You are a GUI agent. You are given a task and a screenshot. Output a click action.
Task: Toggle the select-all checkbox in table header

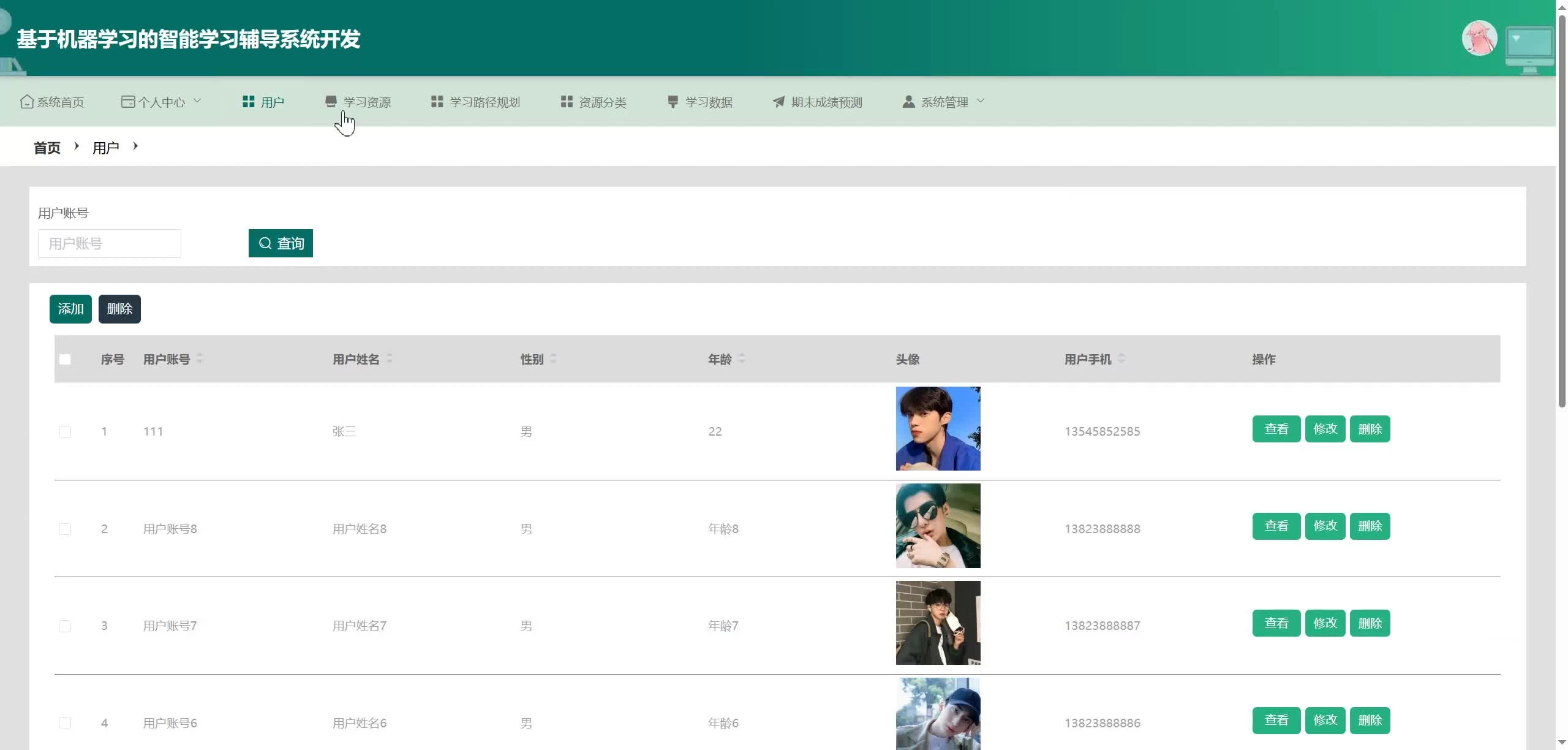tap(65, 360)
